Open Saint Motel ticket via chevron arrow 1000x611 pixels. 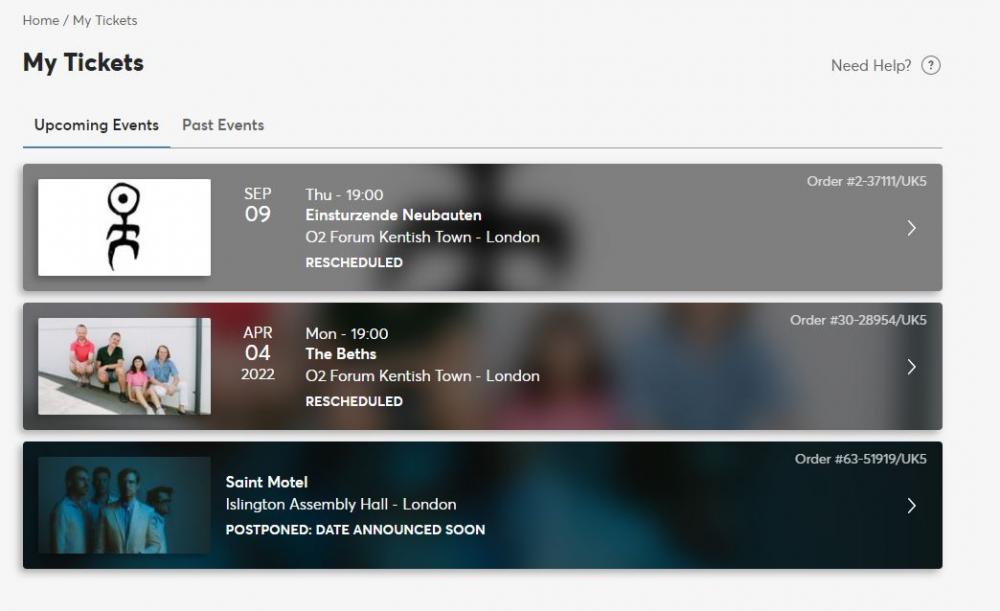click(911, 506)
